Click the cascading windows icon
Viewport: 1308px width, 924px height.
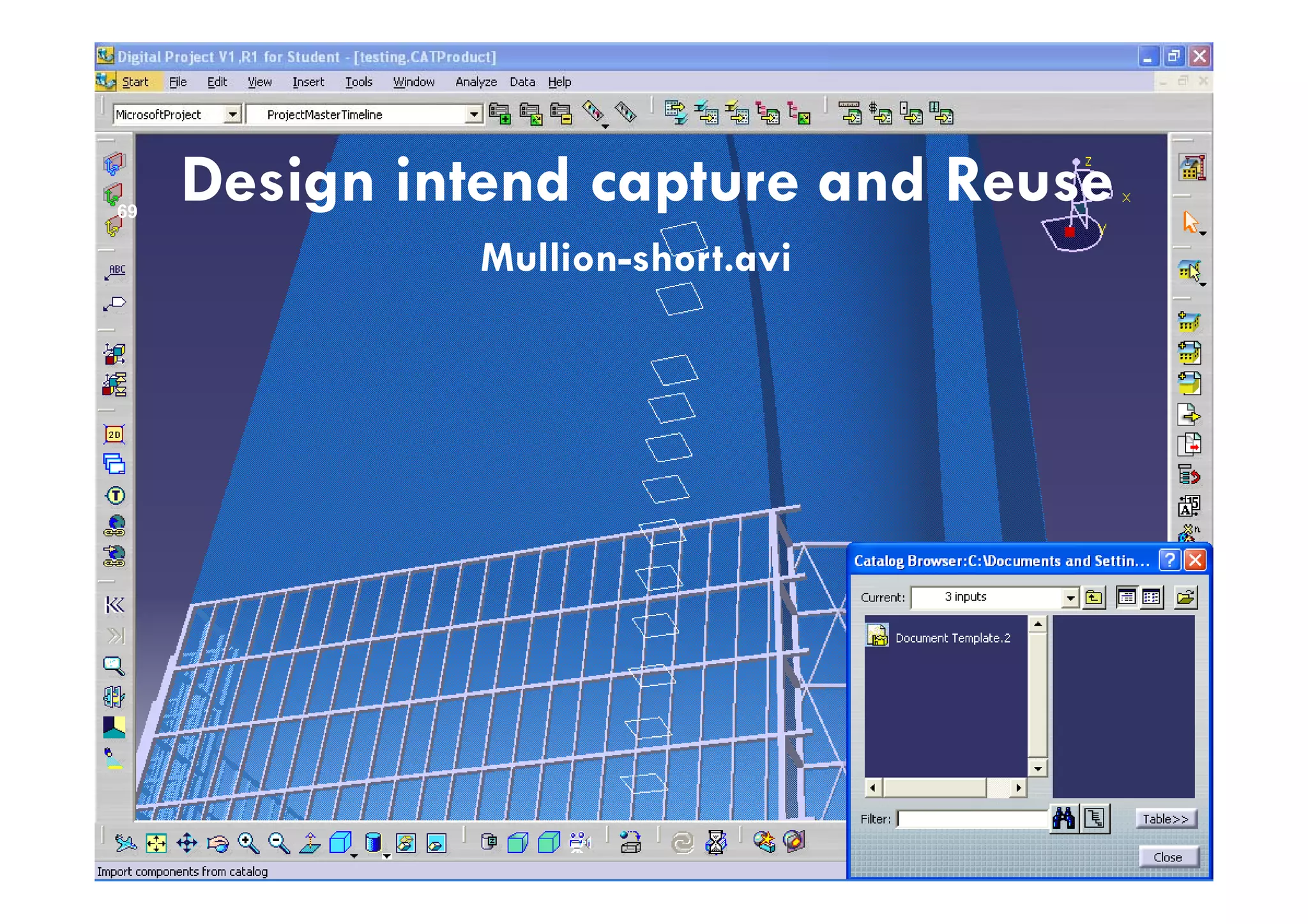[x=114, y=465]
